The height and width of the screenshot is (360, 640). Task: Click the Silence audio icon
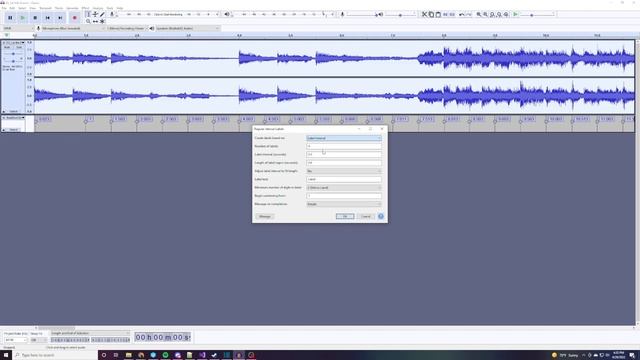(452, 14)
